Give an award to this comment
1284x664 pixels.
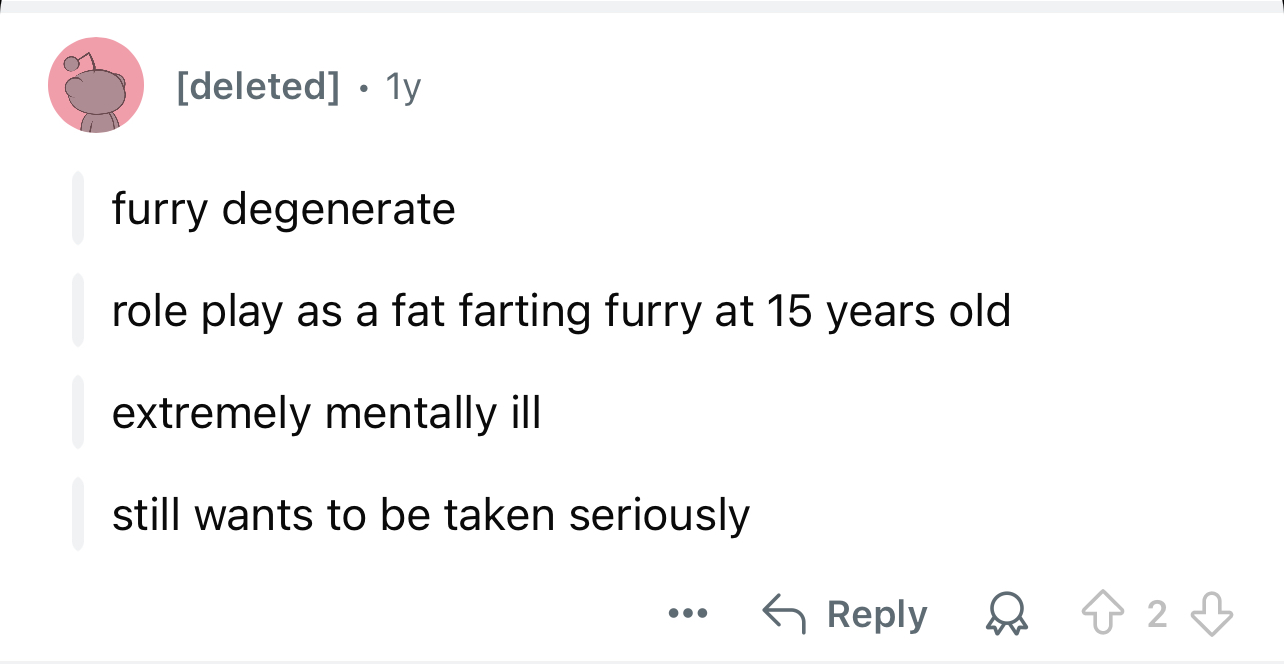(x=1006, y=615)
